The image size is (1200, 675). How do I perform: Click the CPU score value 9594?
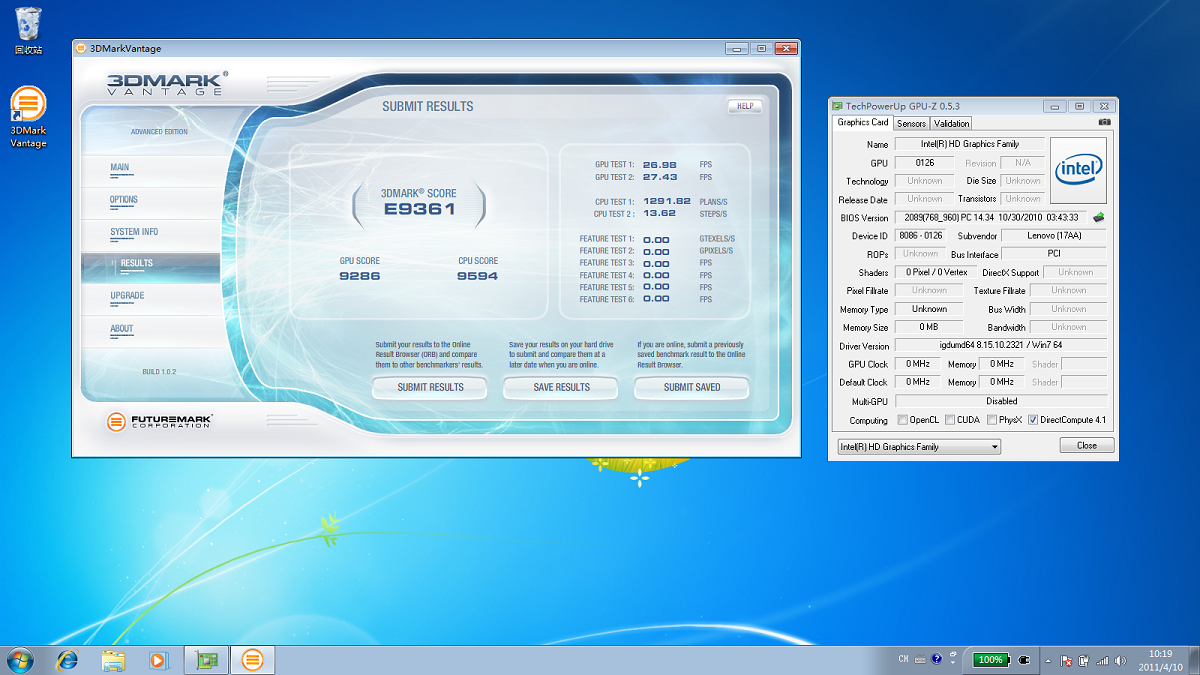coord(477,276)
